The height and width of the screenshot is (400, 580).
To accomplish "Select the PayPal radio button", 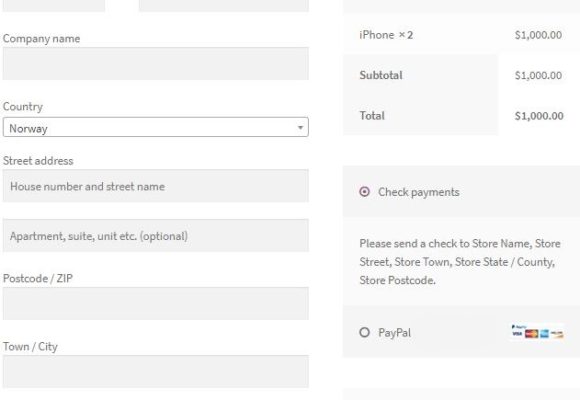I will pyautogui.click(x=364, y=332).
